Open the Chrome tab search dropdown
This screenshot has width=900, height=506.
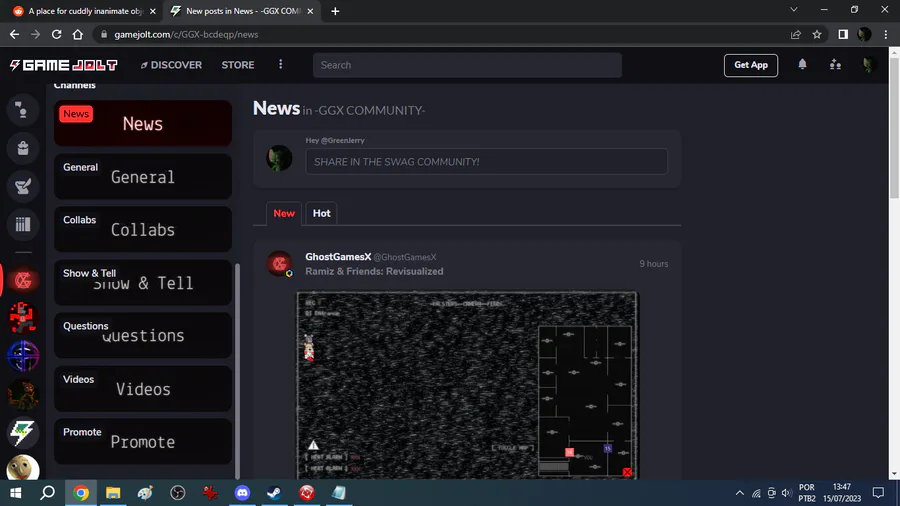(x=794, y=10)
